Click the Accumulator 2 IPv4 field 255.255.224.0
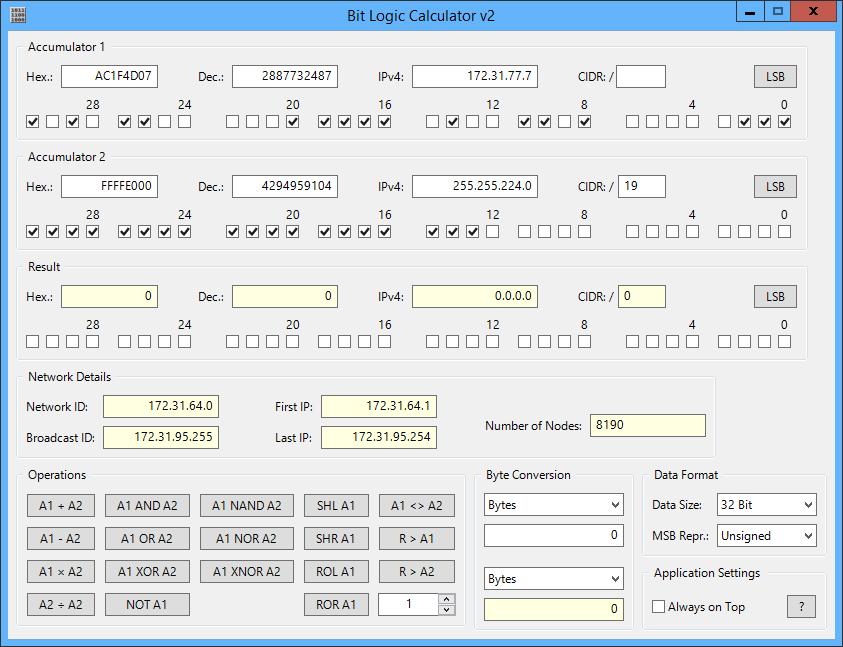 475,187
